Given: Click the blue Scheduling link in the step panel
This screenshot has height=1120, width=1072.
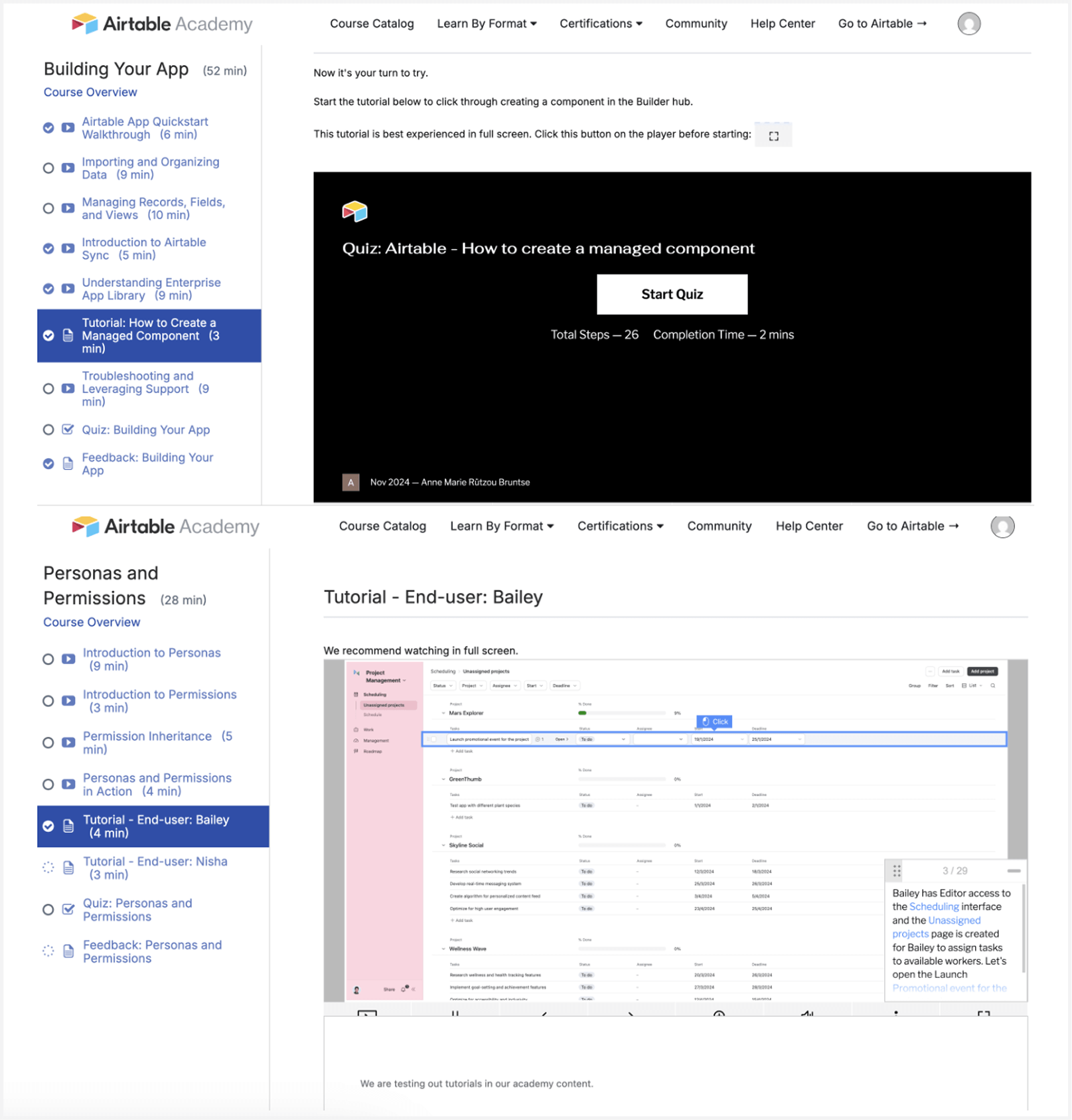Looking at the screenshot, I should coord(934,907).
